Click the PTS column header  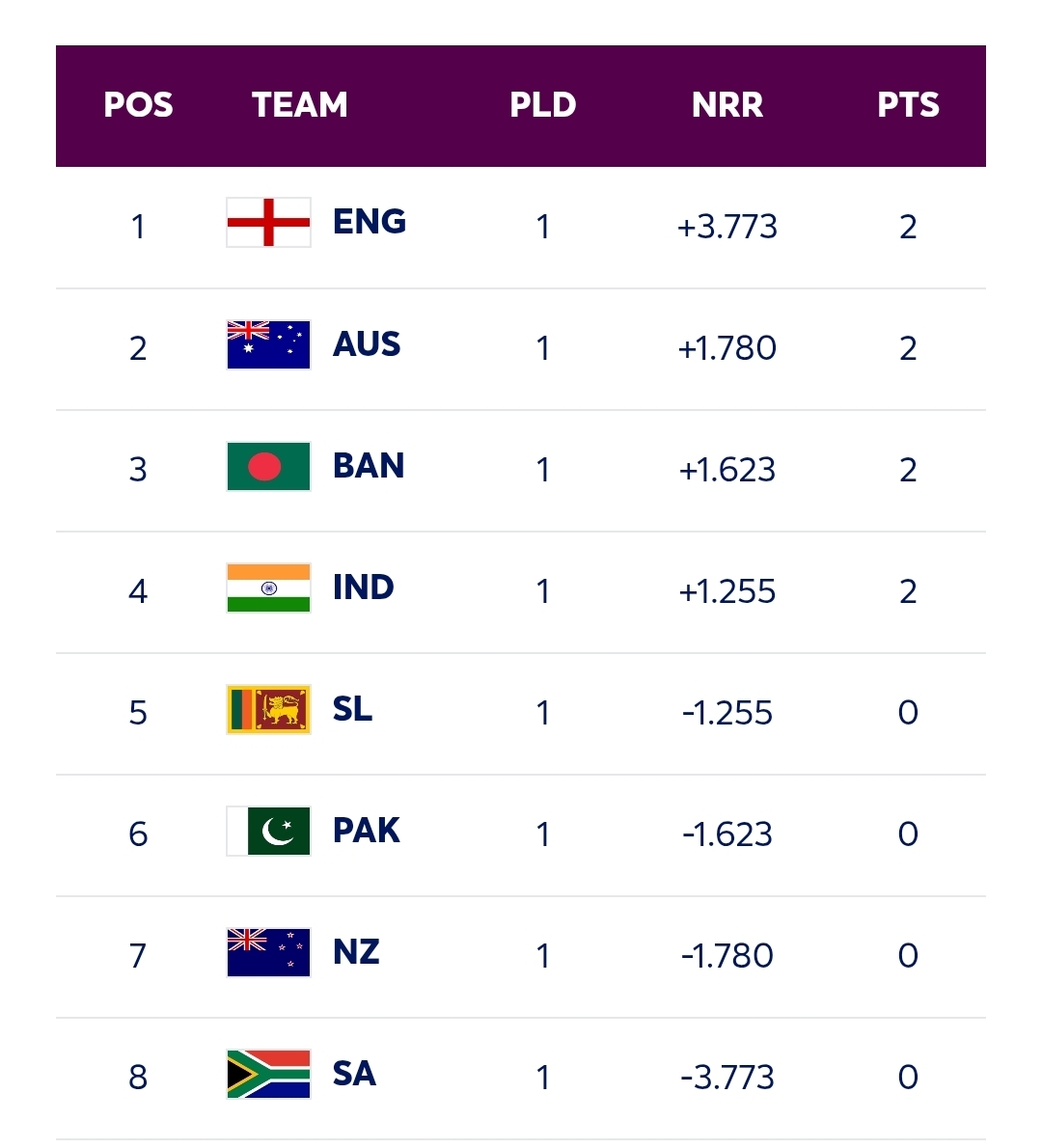click(x=908, y=105)
